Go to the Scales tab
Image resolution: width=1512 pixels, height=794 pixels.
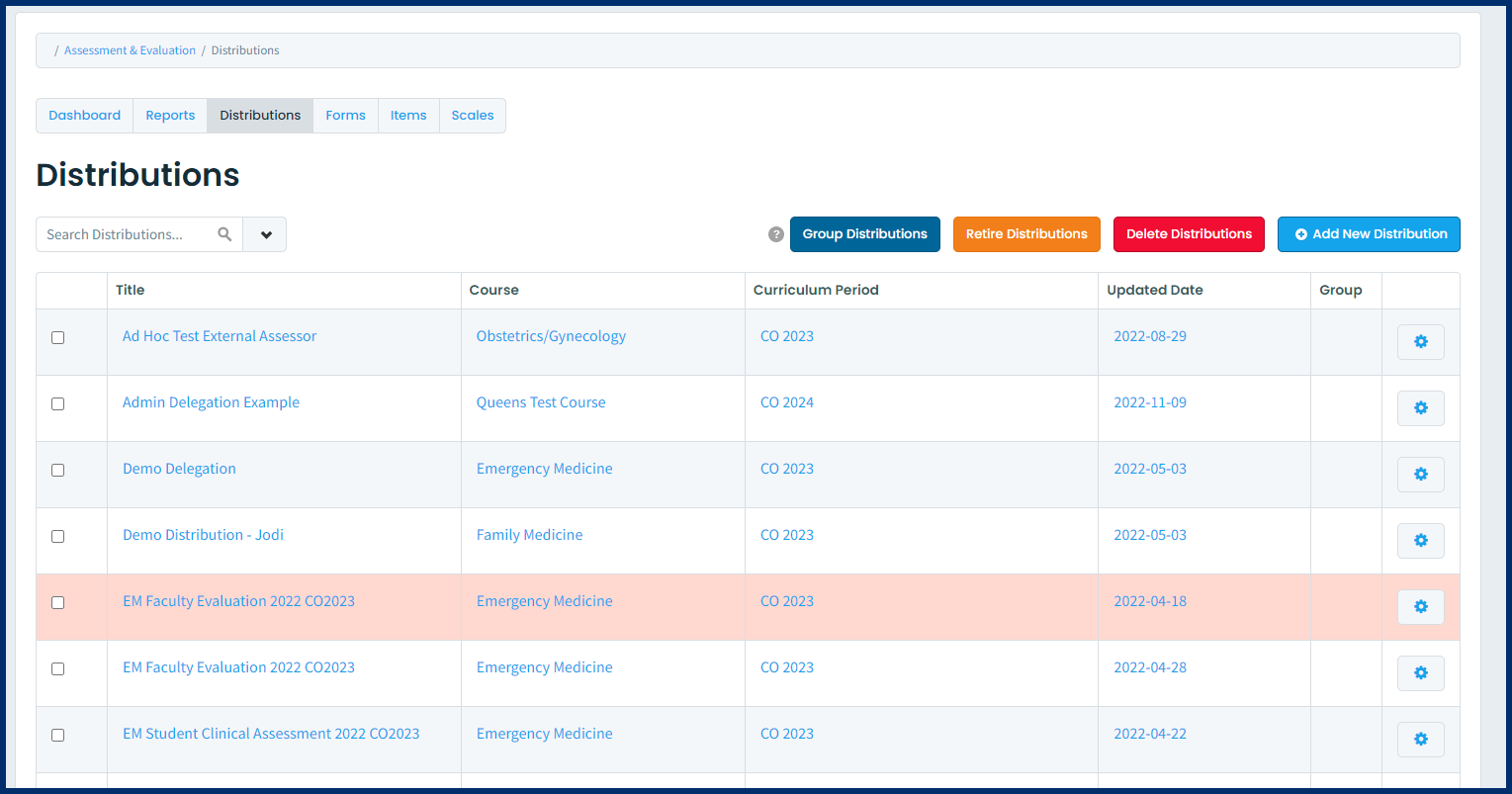472,116
